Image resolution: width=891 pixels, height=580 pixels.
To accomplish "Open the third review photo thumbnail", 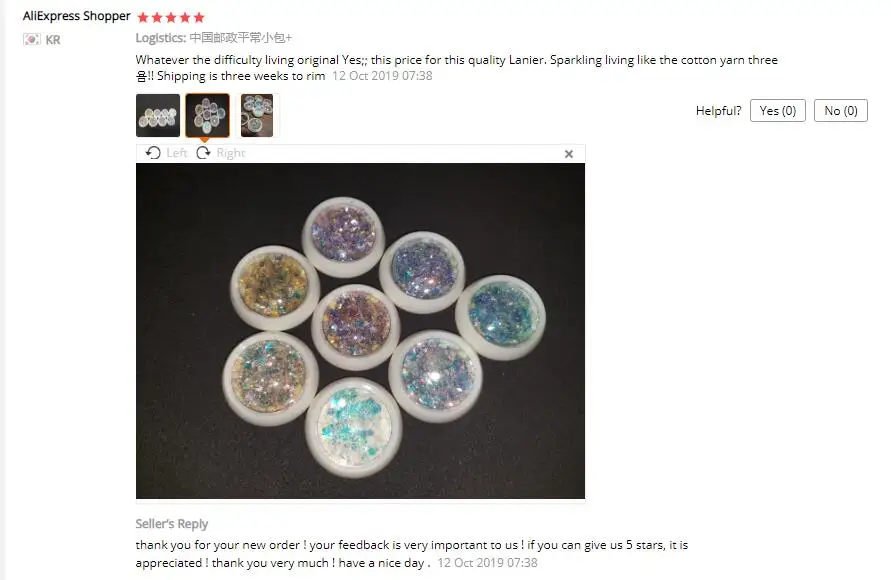I will [257, 115].
